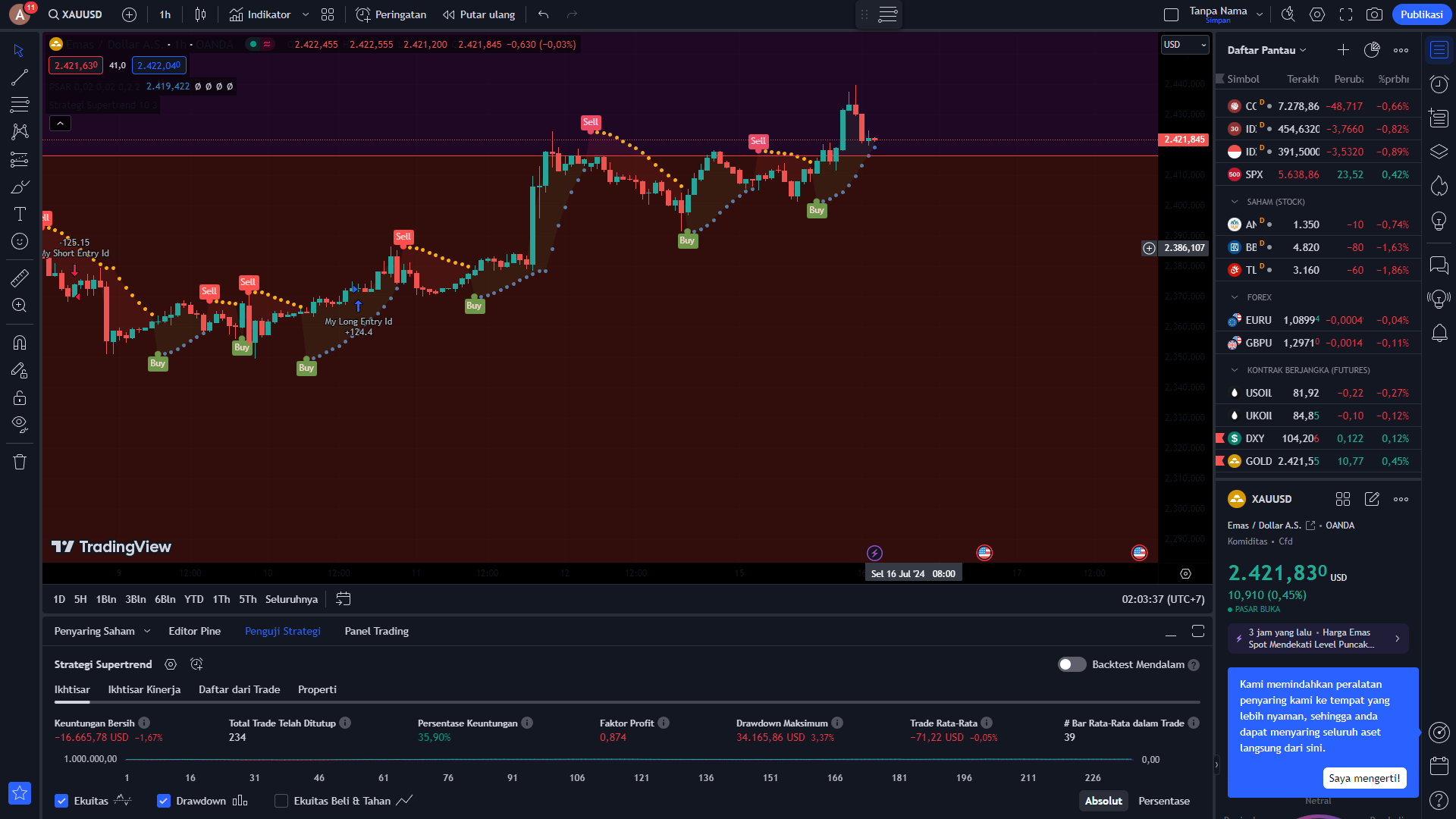Open the economic calendar panel
This screenshot has width=1456, height=819.
pos(1439,766)
